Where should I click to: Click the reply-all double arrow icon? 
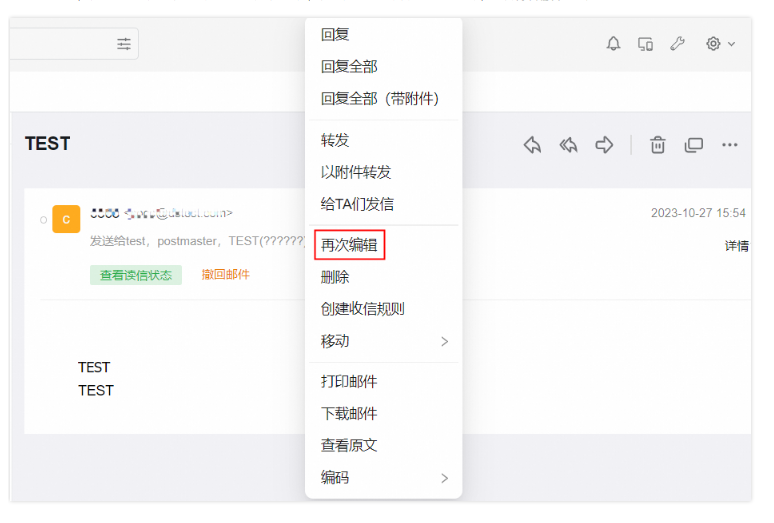click(x=568, y=145)
